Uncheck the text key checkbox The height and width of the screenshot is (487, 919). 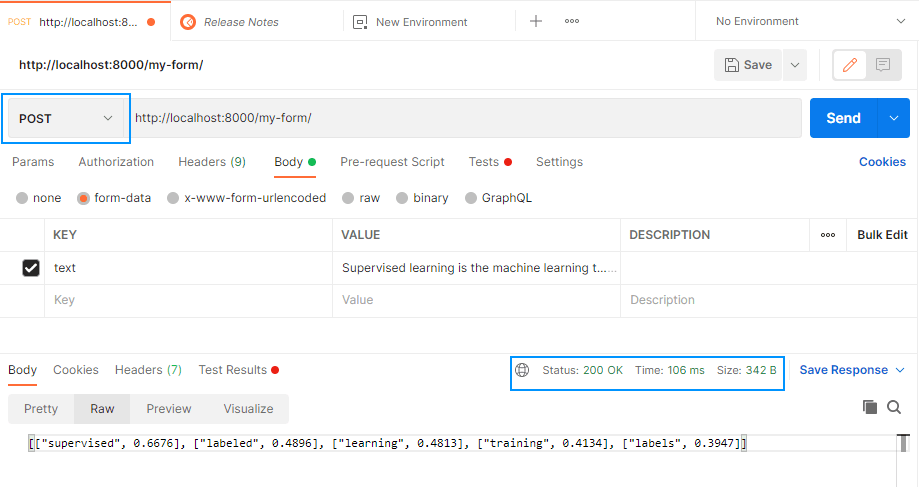[x=31, y=268]
